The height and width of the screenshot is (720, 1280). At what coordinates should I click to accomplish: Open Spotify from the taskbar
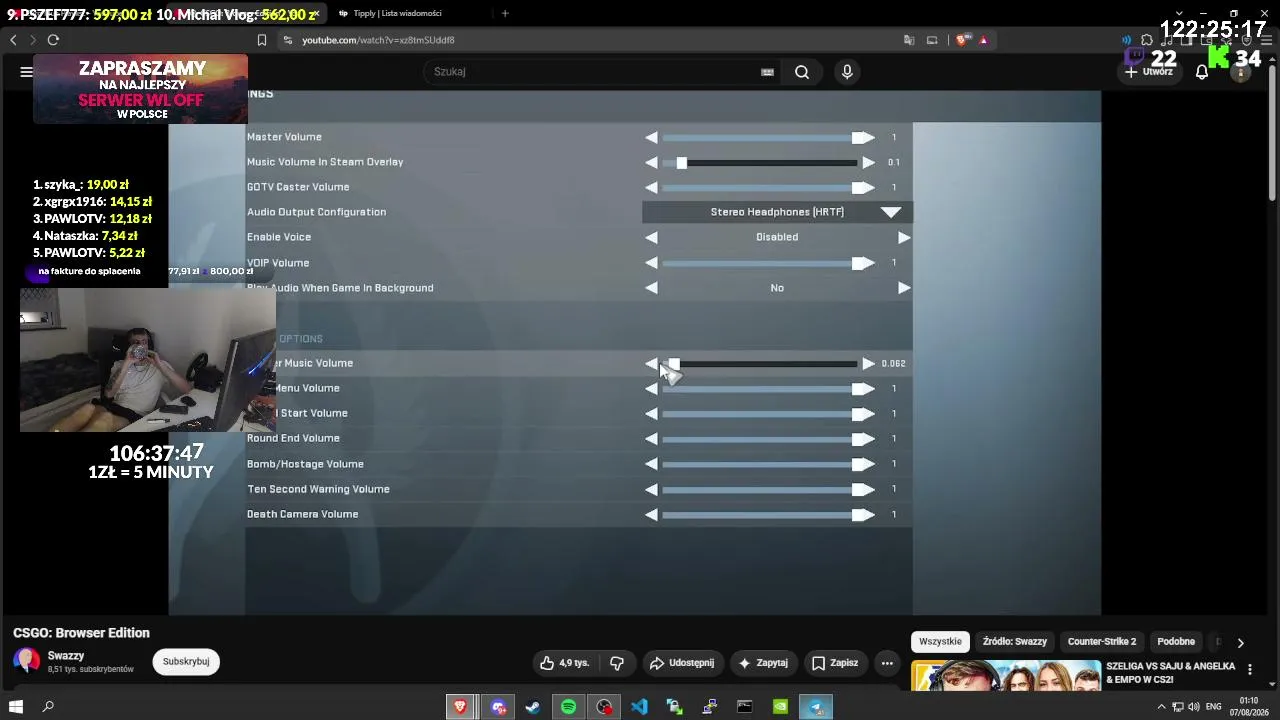click(x=568, y=707)
